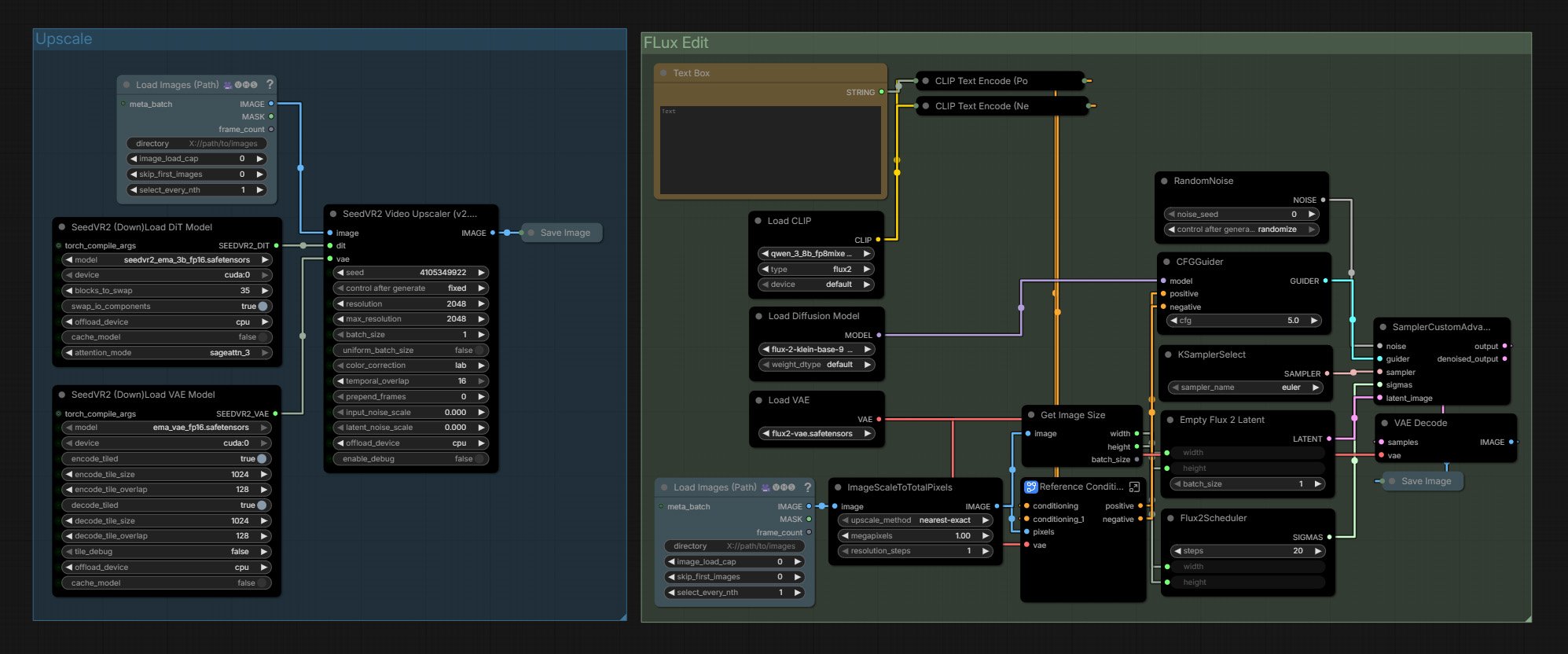This screenshot has width=1568, height=654.
Task: Open the ema_vae_fp16.safetensors model dropdown
Action: [167, 428]
